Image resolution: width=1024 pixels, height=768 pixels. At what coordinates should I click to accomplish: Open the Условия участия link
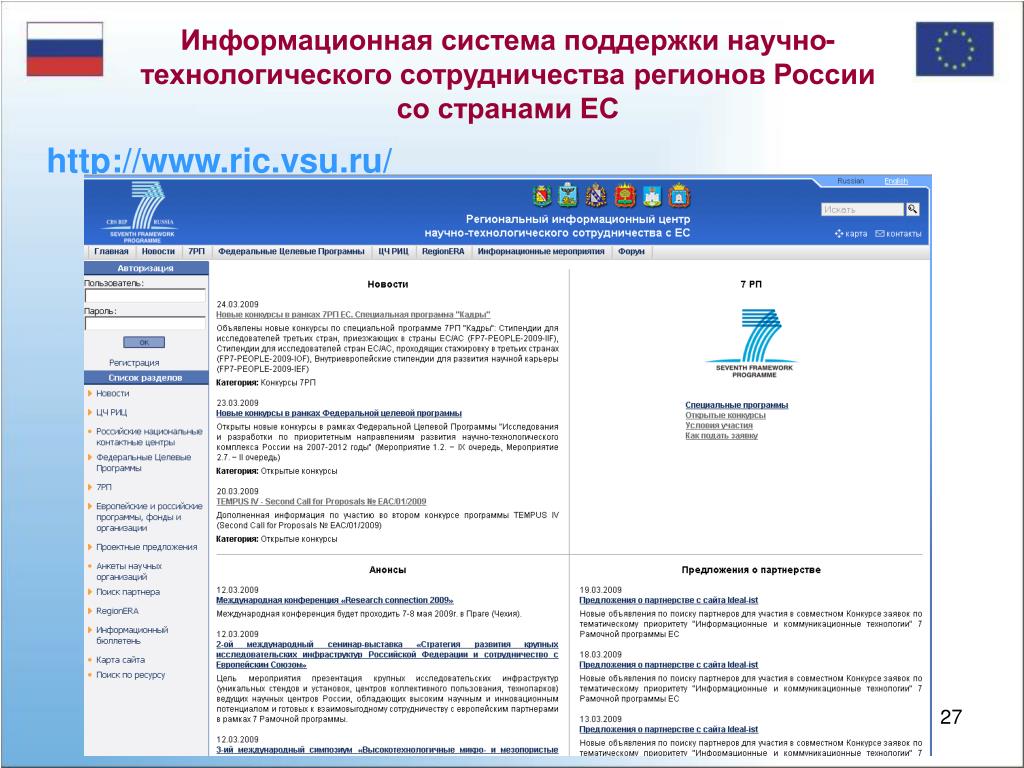click(719, 425)
